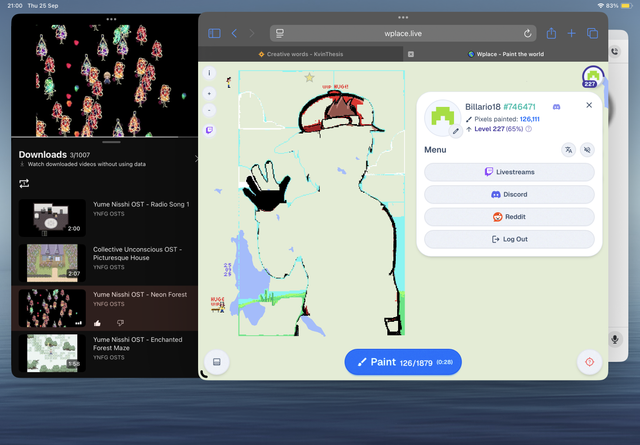Viewport: 640px width, 445px height.
Task: Show the Safari tab overview
Action: 592,33
